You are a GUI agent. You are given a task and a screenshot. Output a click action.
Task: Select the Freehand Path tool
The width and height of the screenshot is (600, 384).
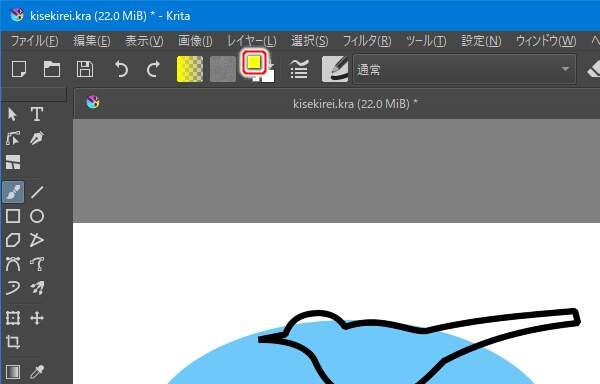(37, 264)
